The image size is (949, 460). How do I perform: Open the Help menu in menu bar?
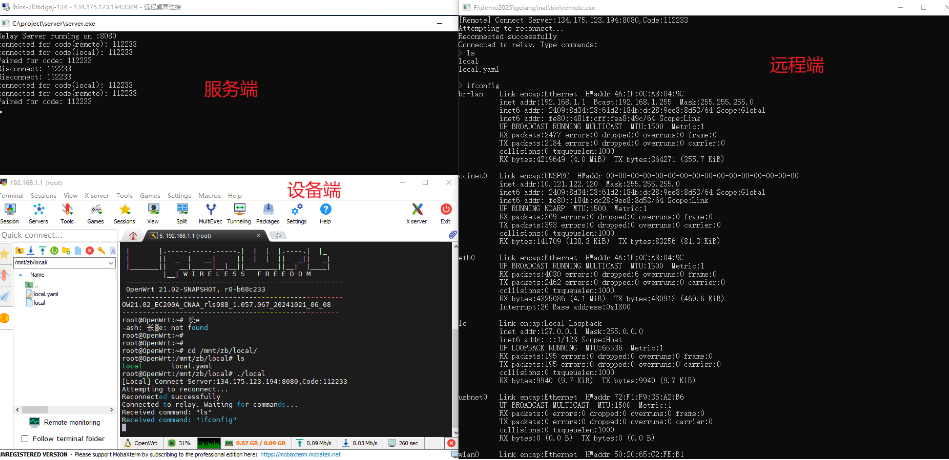[235, 196]
